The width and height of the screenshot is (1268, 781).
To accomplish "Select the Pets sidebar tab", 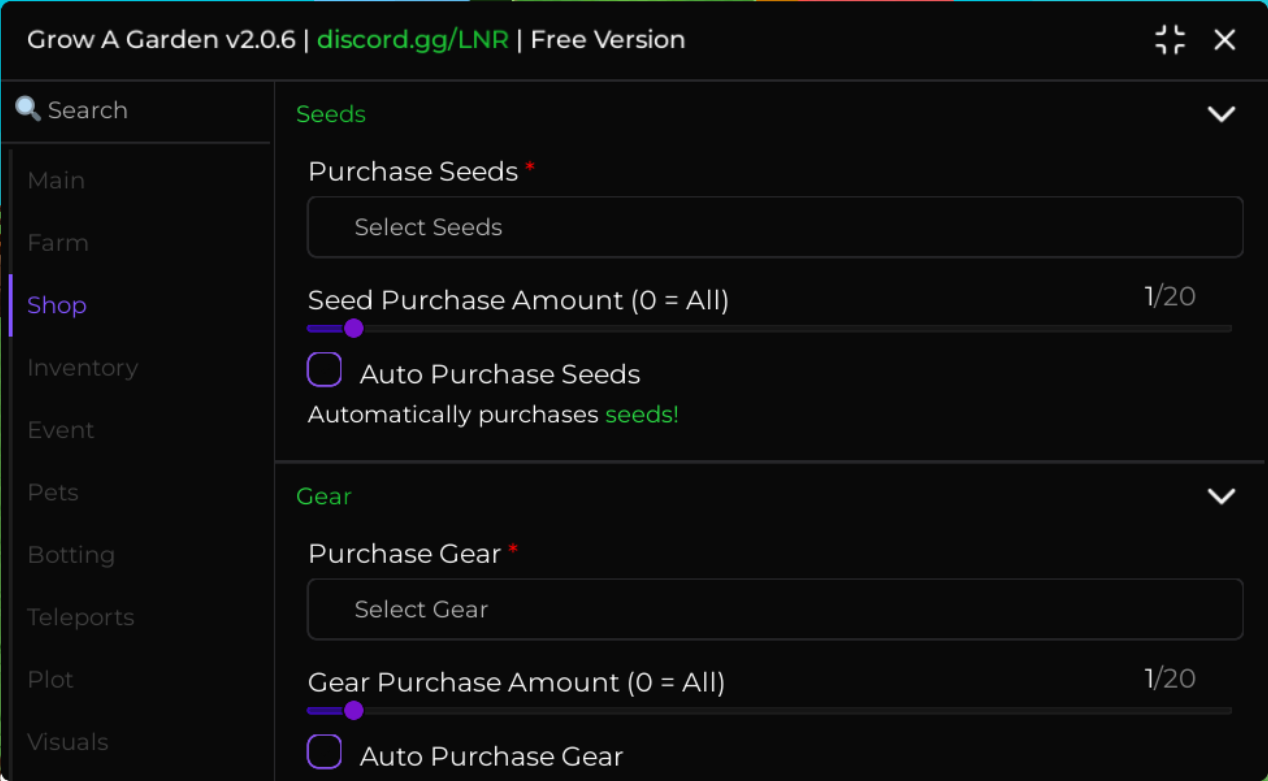I will point(53,493).
